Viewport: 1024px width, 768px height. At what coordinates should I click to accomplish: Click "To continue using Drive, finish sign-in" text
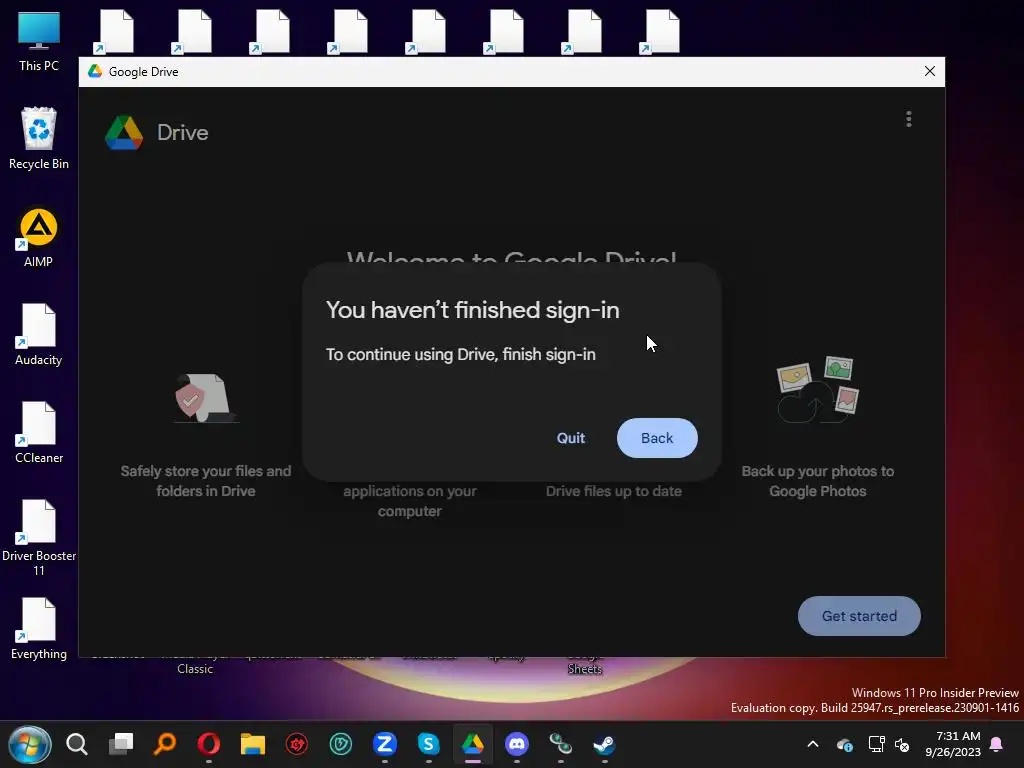(460, 355)
